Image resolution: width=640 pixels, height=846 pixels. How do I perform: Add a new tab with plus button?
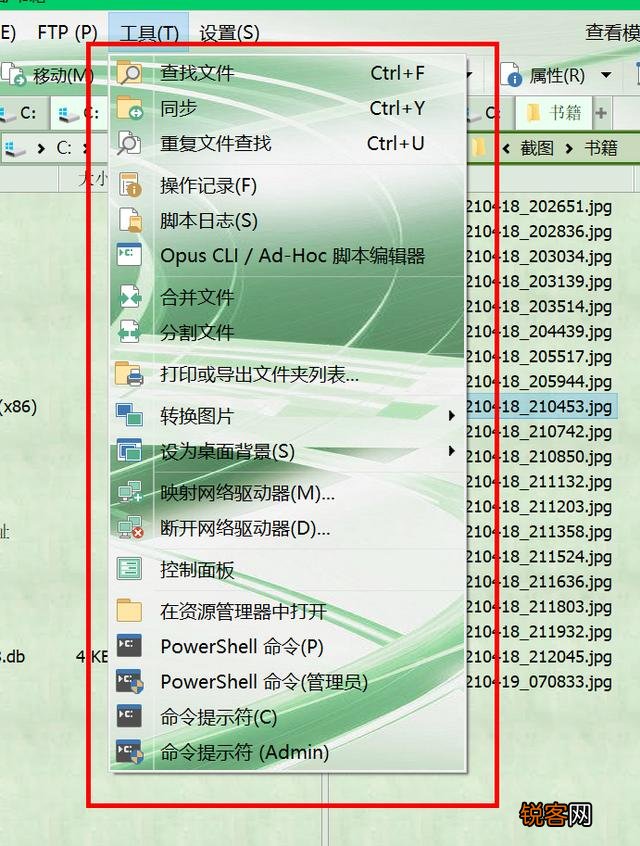tap(601, 113)
